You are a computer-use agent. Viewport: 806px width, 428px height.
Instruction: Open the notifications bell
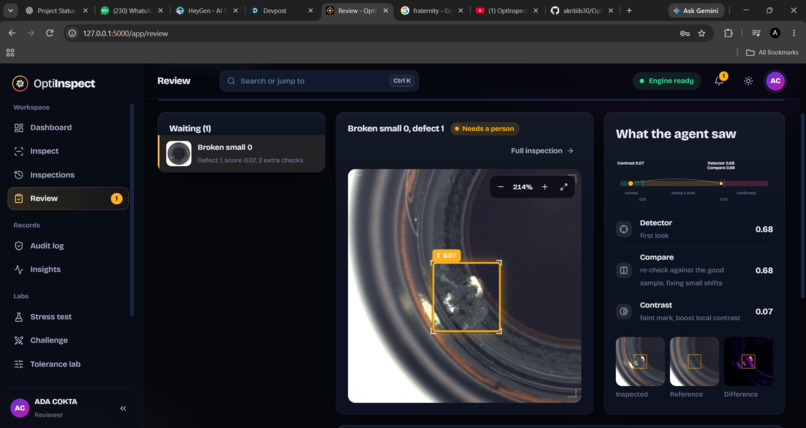click(720, 81)
